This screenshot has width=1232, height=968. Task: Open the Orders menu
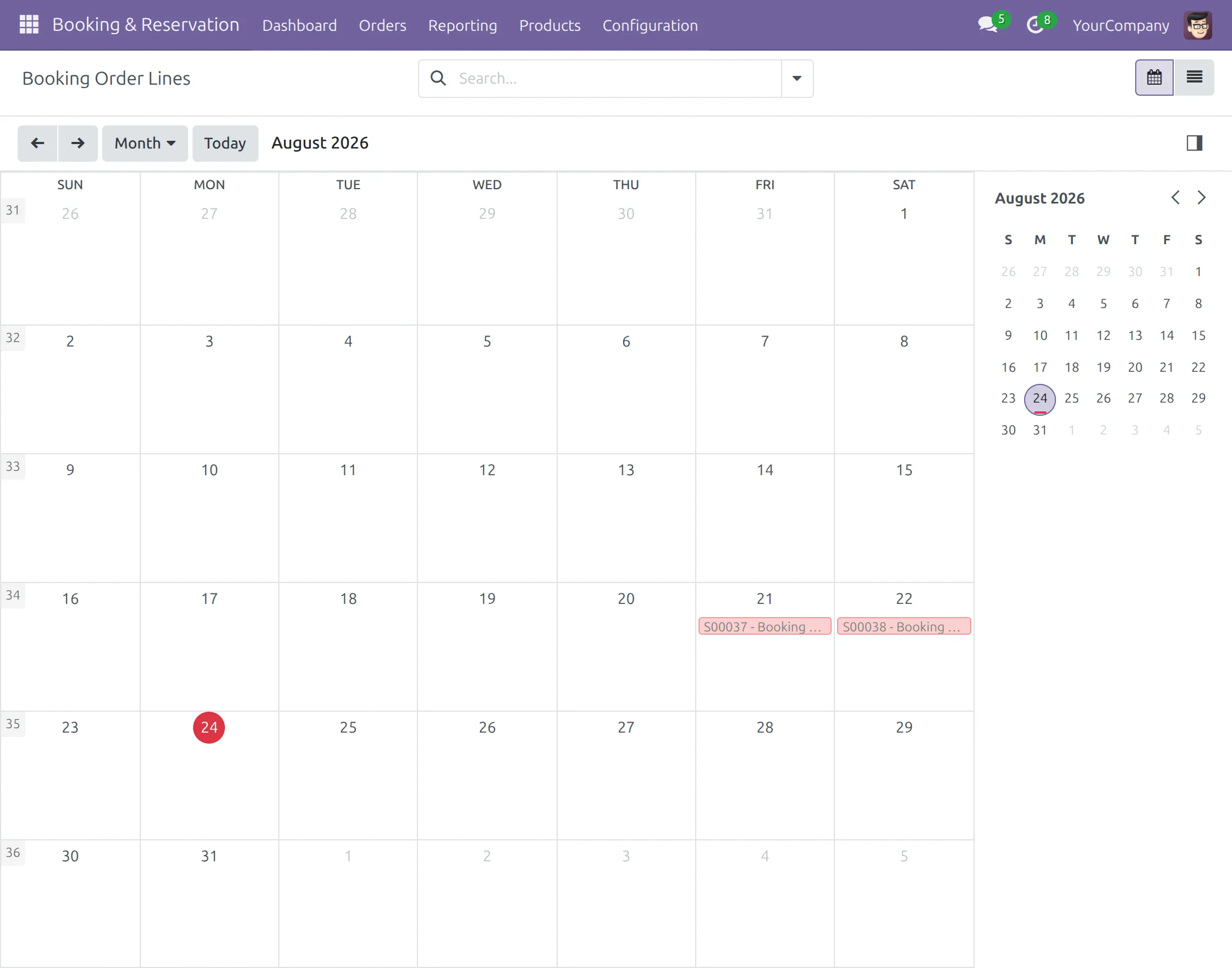click(x=382, y=25)
